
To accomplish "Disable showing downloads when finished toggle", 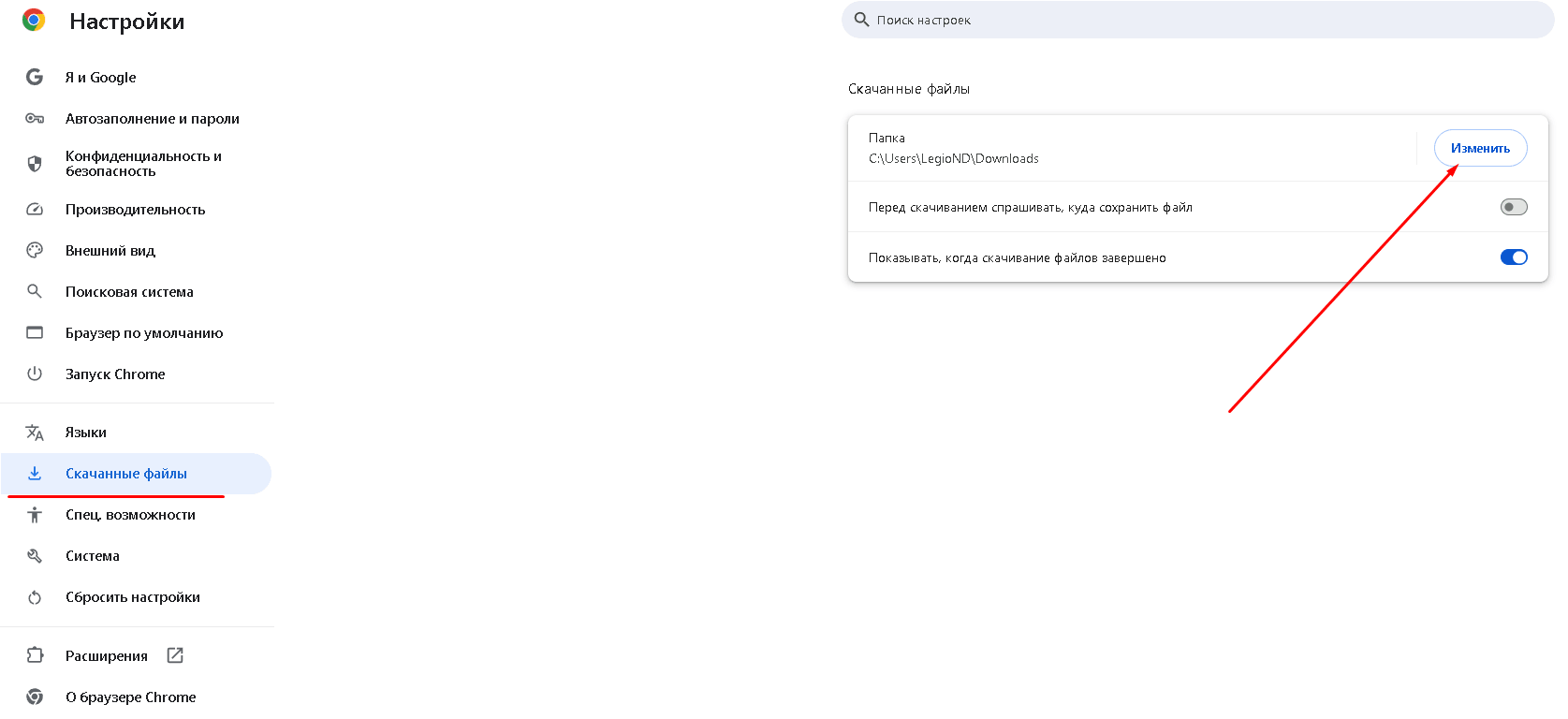I will [x=1513, y=257].
